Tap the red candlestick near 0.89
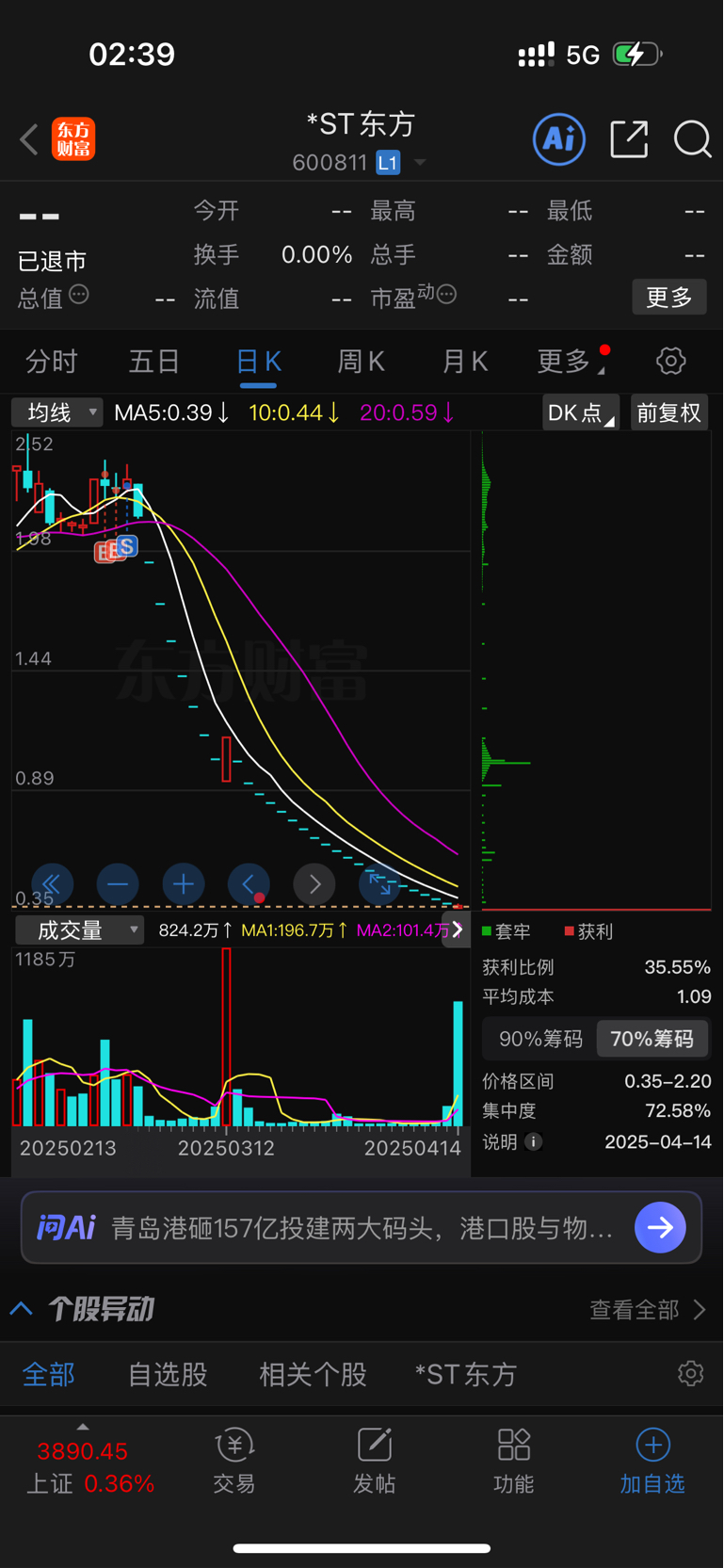The height and width of the screenshot is (1568, 724). [x=226, y=759]
